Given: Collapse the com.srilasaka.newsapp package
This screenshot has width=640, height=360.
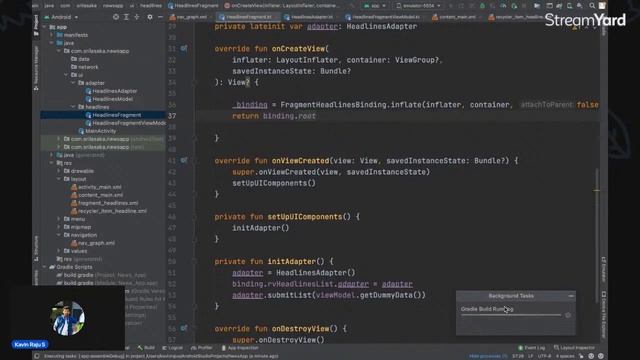Looking at the screenshot, I should [59, 51].
